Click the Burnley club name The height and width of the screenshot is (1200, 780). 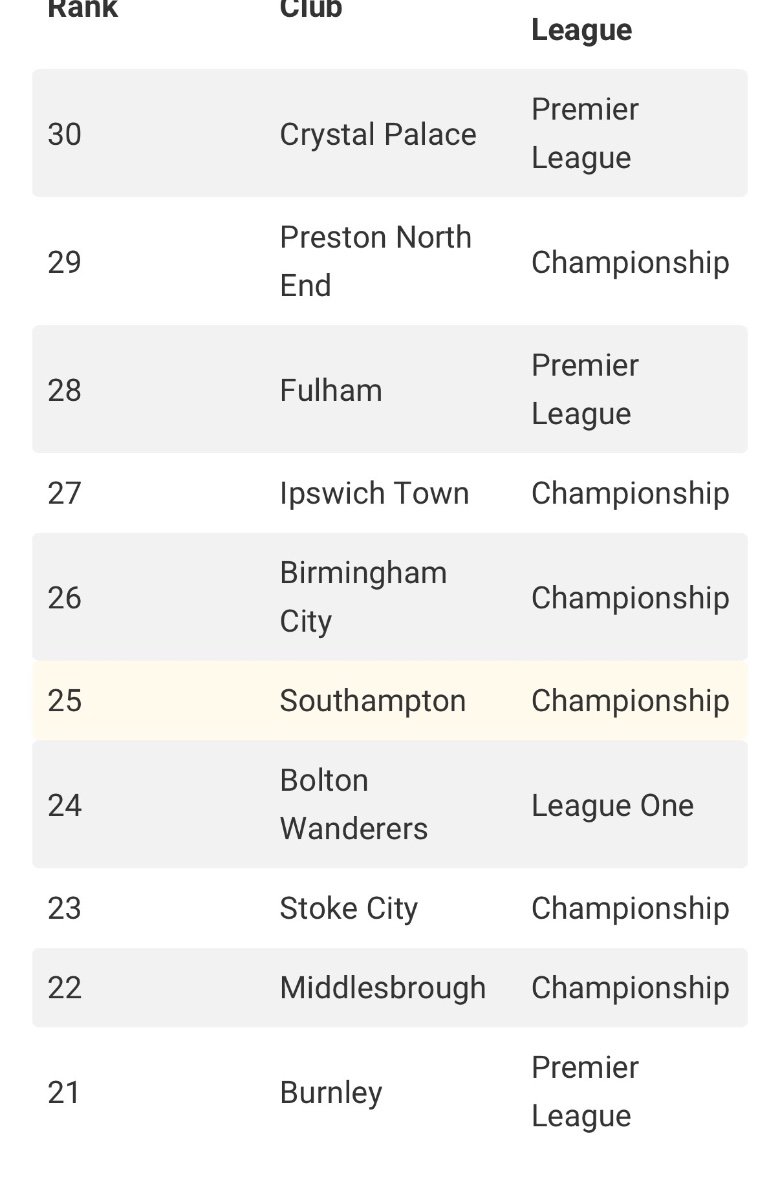331,1092
